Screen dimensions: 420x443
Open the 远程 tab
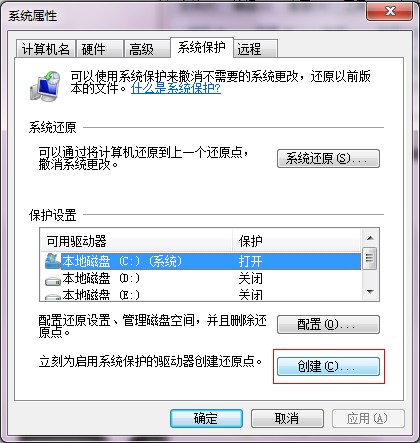[x=256, y=49]
